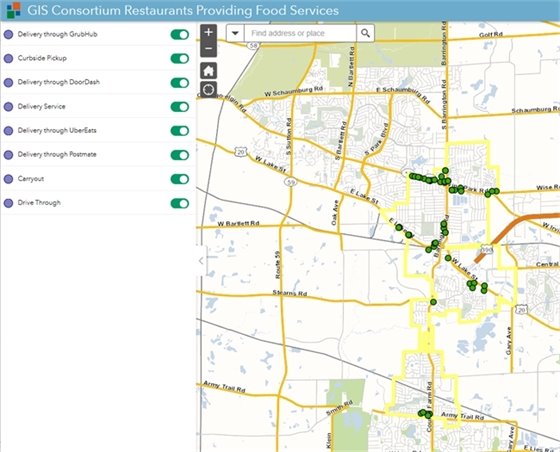Click the search magnifier button
Viewport: 560px width, 452px height.
coord(365,33)
